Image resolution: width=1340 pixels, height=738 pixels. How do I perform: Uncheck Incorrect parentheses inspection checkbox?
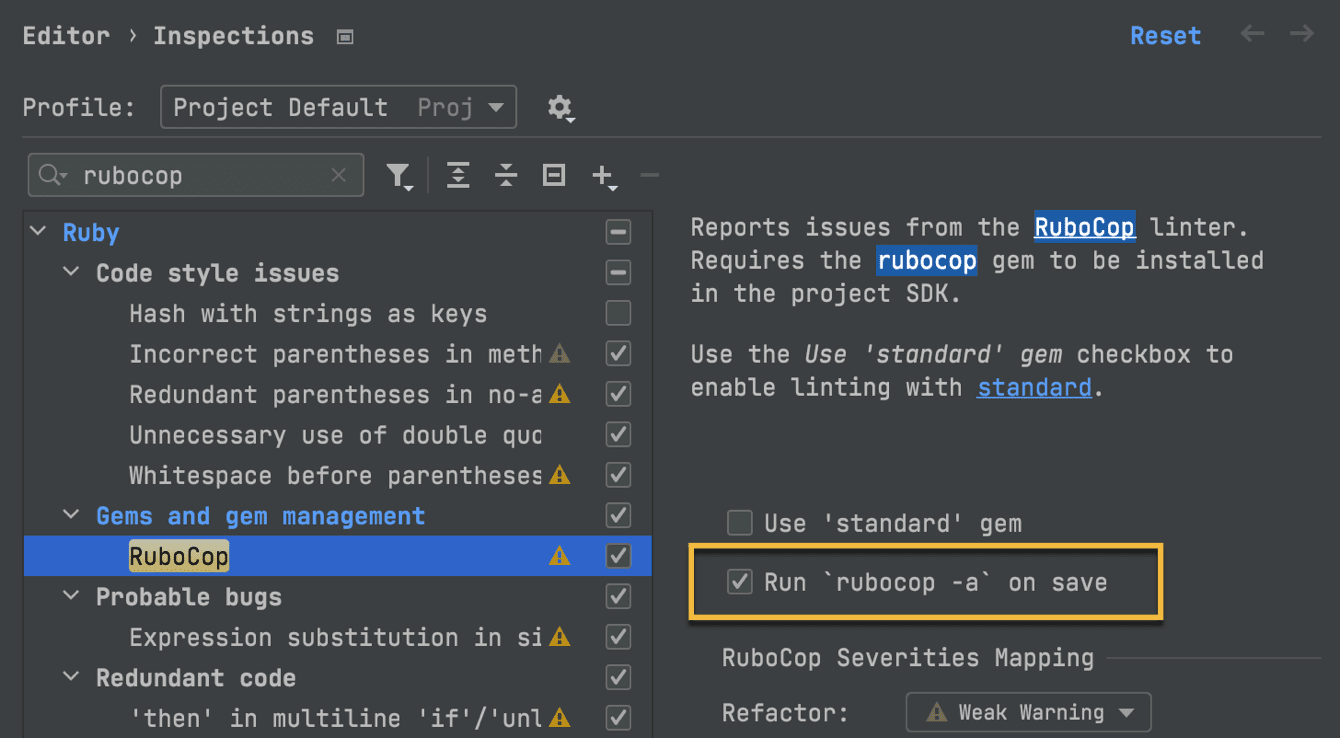(619, 354)
